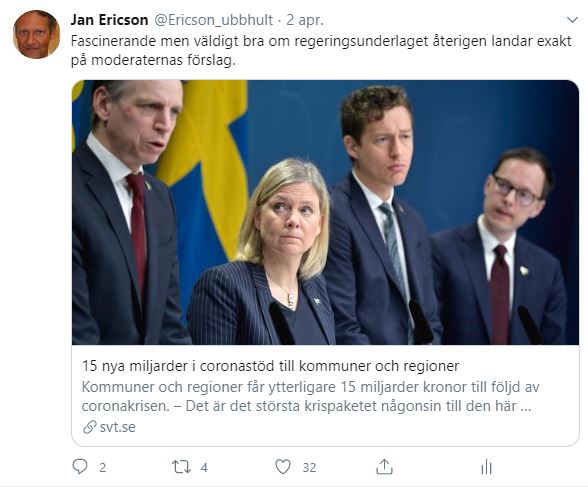Viewport: 588px width, 487px height.
Task: Click the article description about 'Kommuner och regioner'
Action: click(x=310, y=396)
